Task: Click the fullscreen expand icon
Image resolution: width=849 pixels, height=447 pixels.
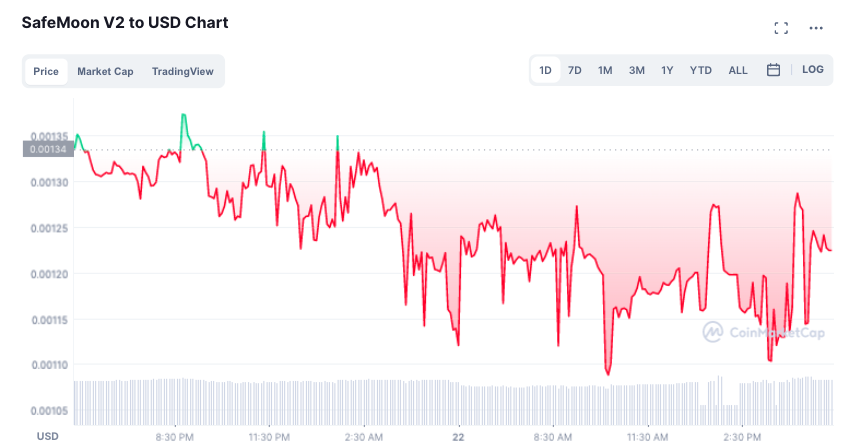Action: (x=781, y=28)
